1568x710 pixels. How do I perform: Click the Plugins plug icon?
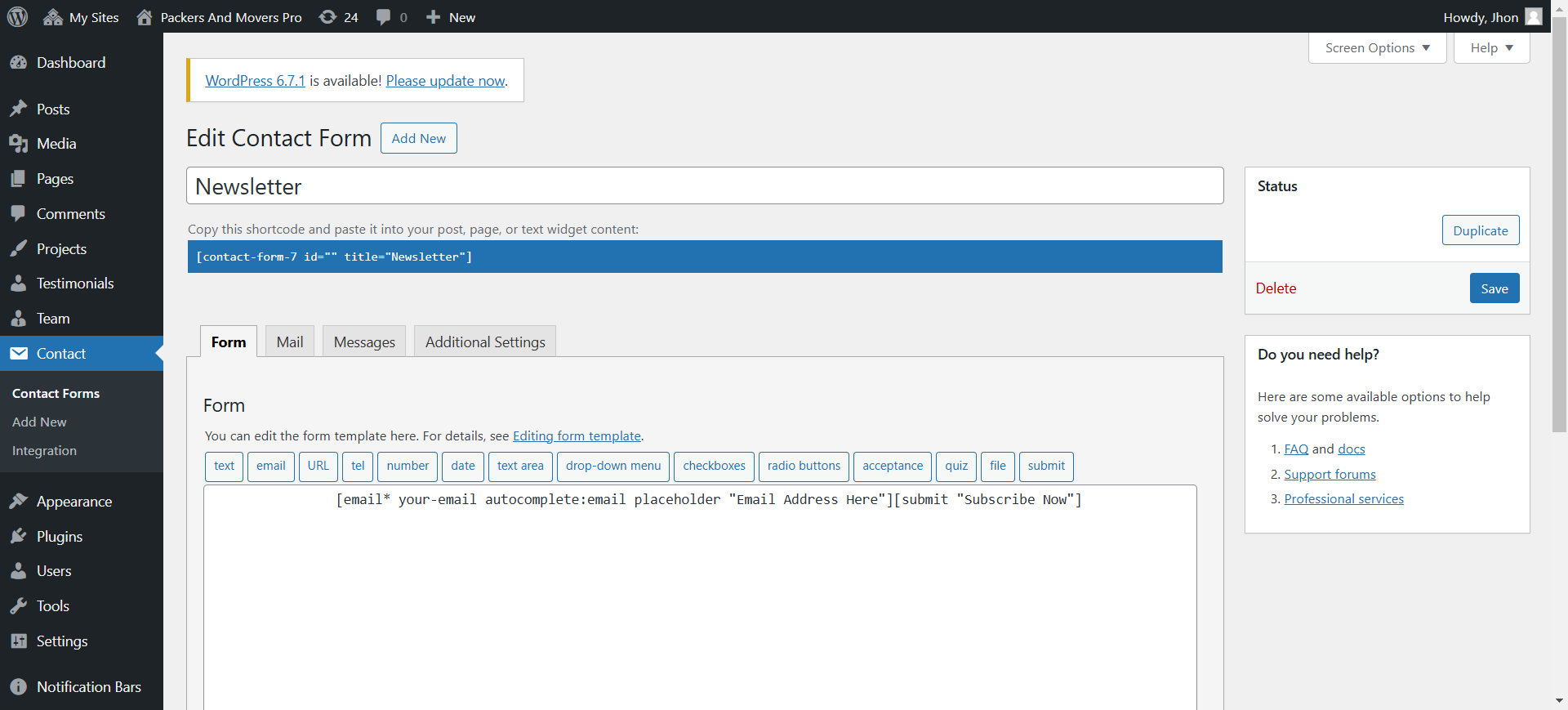click(18, 537)
